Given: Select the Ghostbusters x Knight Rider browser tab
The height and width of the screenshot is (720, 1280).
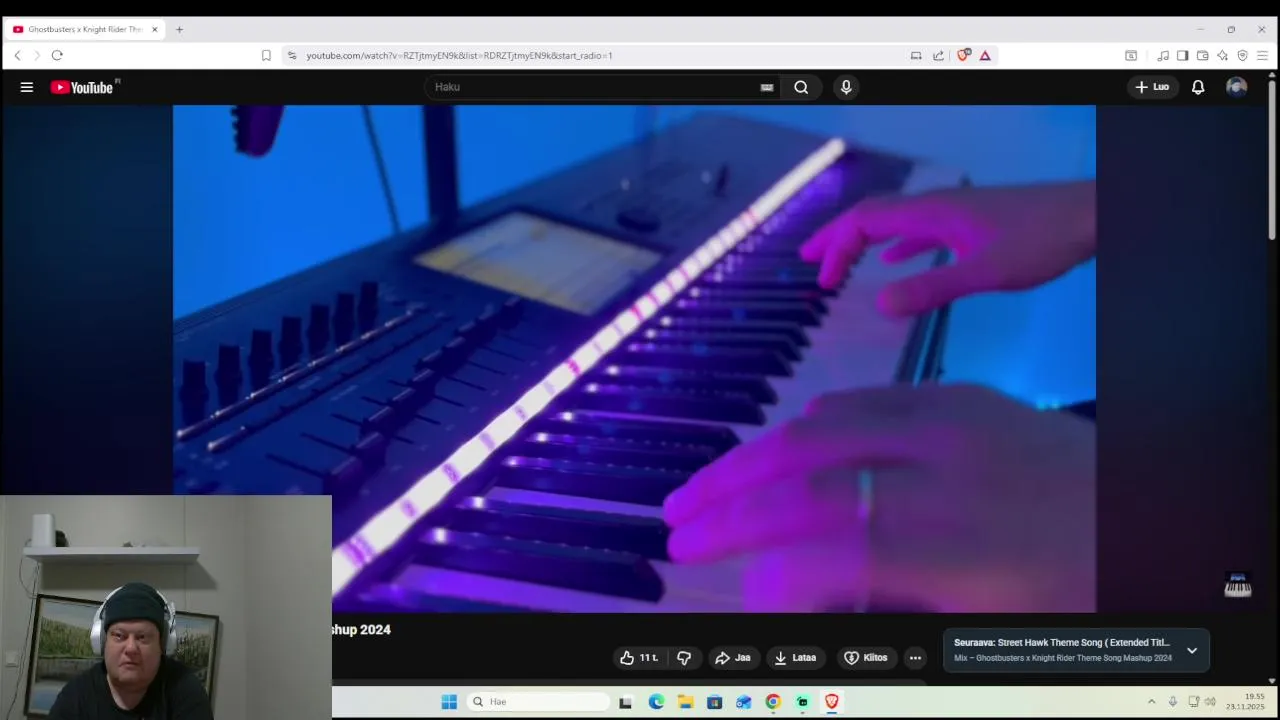Looking at the screenshot, I should coord(85,29).
